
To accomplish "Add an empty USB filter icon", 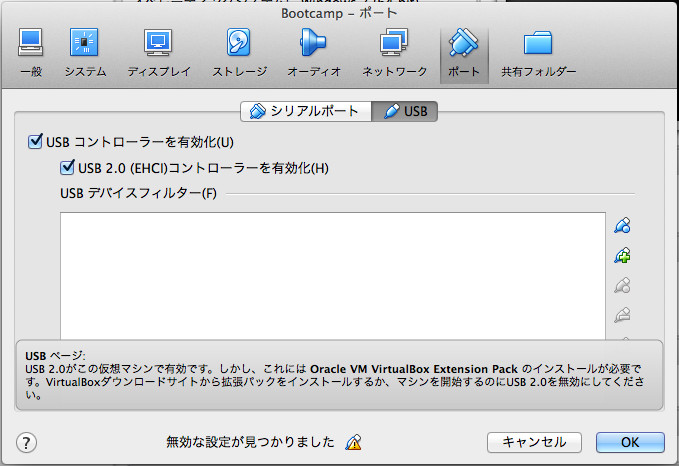I will pos(622,226).
